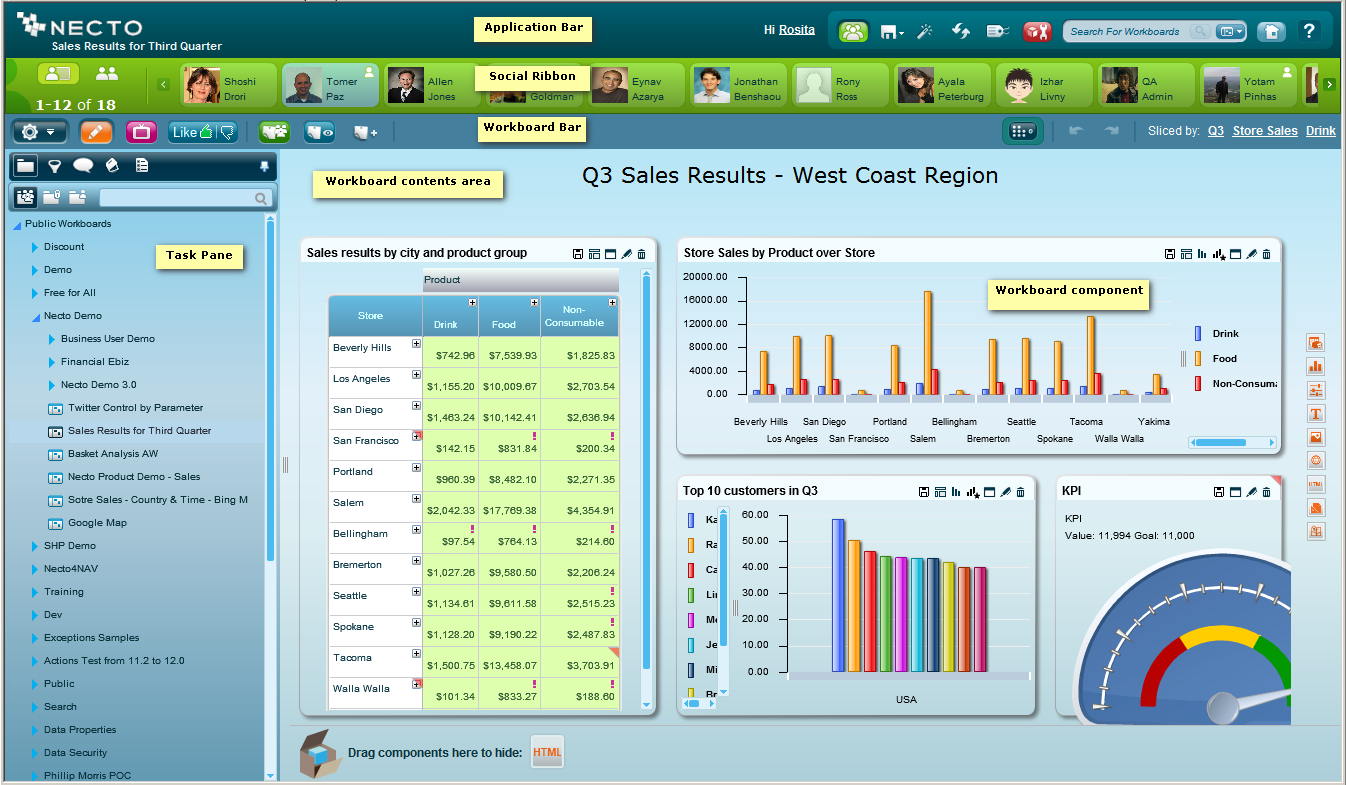This screenshot has width=1346, height=785.
Task: Collapse the Public Workboards tree node
Action: click(17, 225)
